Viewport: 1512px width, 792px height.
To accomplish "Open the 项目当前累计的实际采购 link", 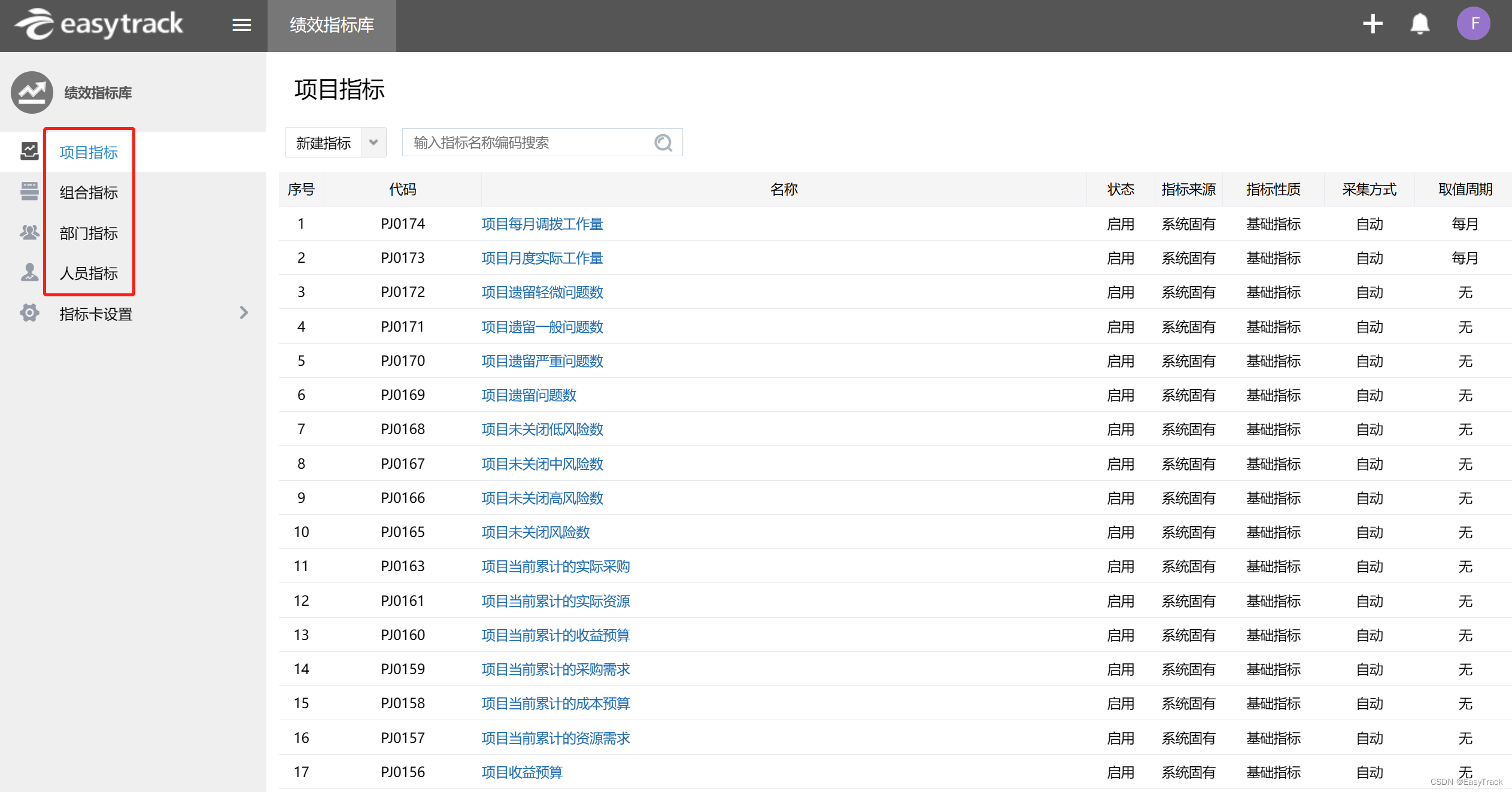I will tap(555, 566).
